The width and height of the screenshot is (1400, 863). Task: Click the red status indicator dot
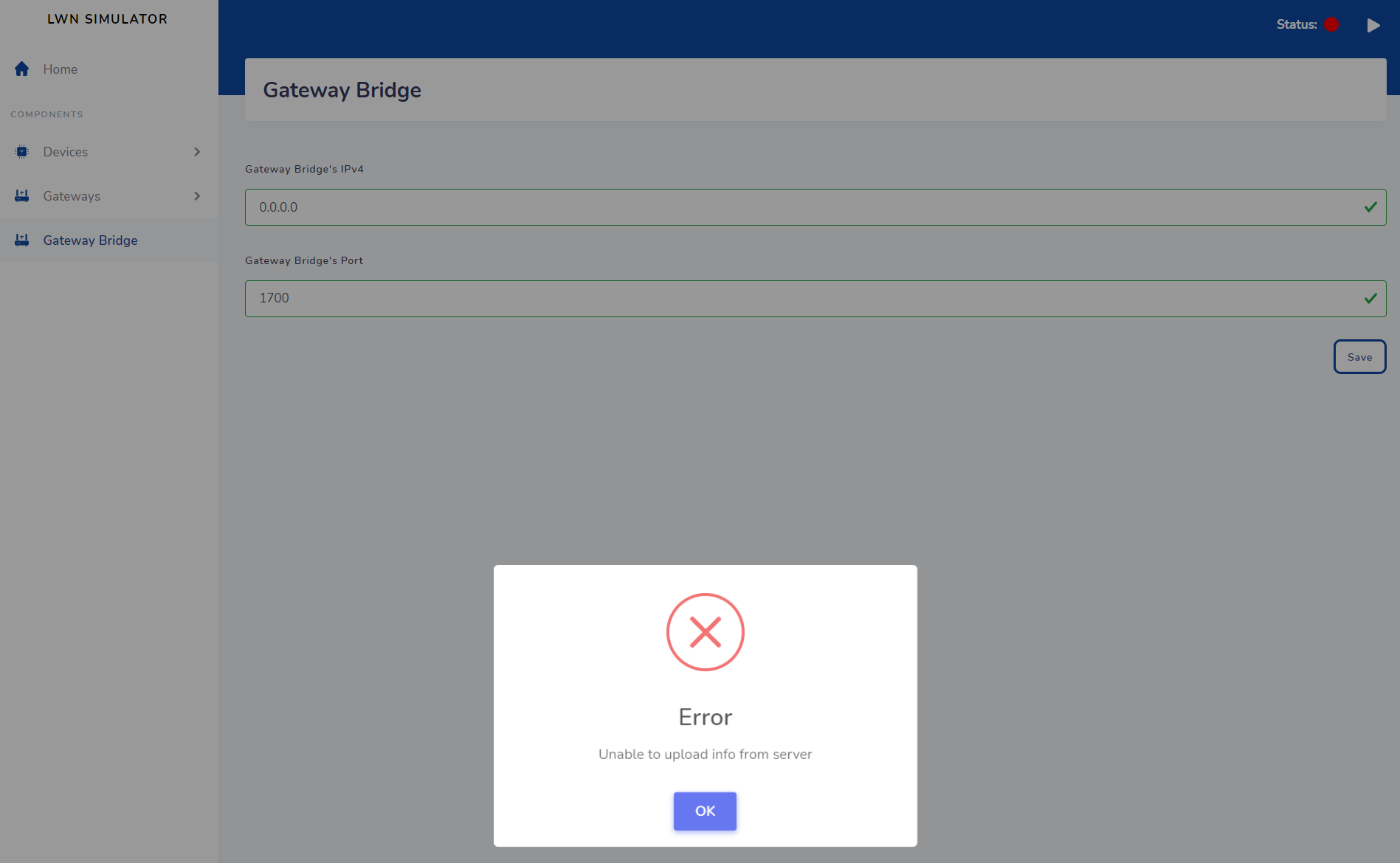tap(1332, 24)
